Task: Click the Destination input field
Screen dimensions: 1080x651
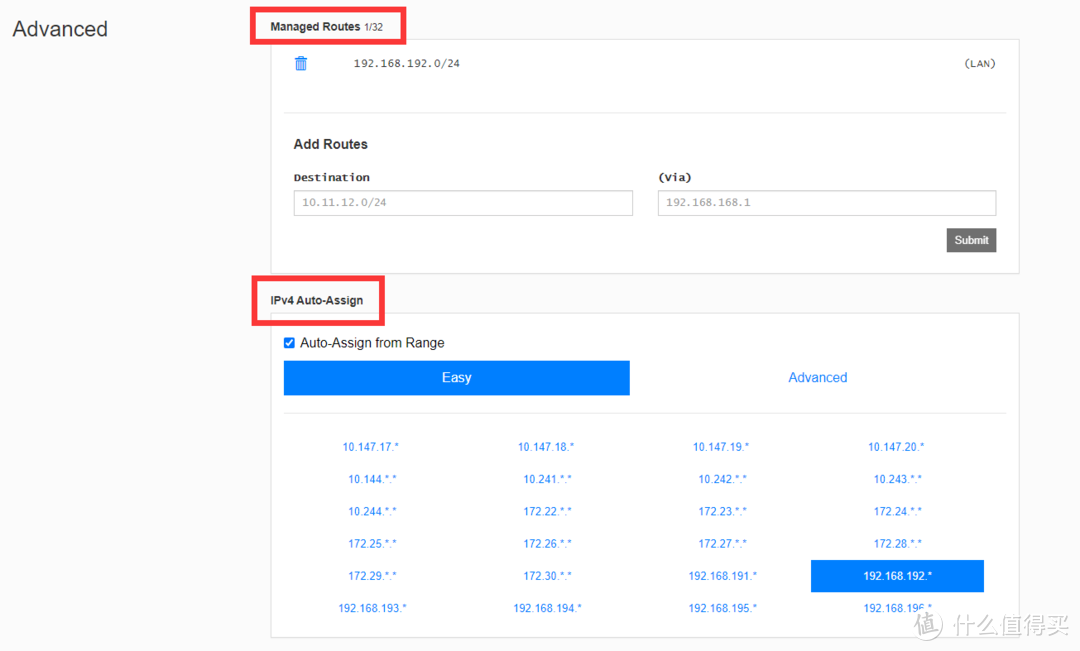Action: click(x=463, y=203)
